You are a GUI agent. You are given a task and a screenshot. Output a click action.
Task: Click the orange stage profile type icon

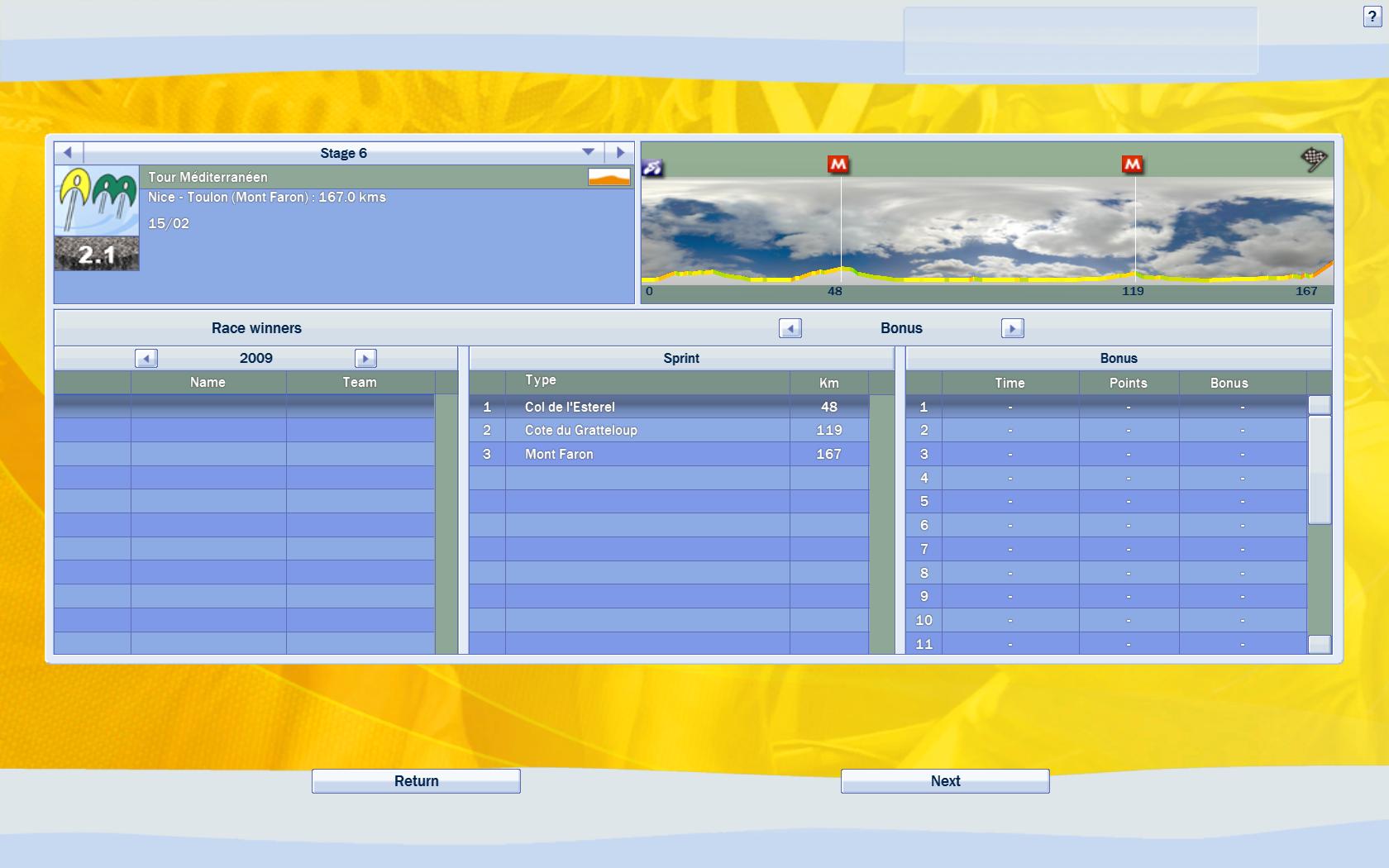(x=609, y=177)
